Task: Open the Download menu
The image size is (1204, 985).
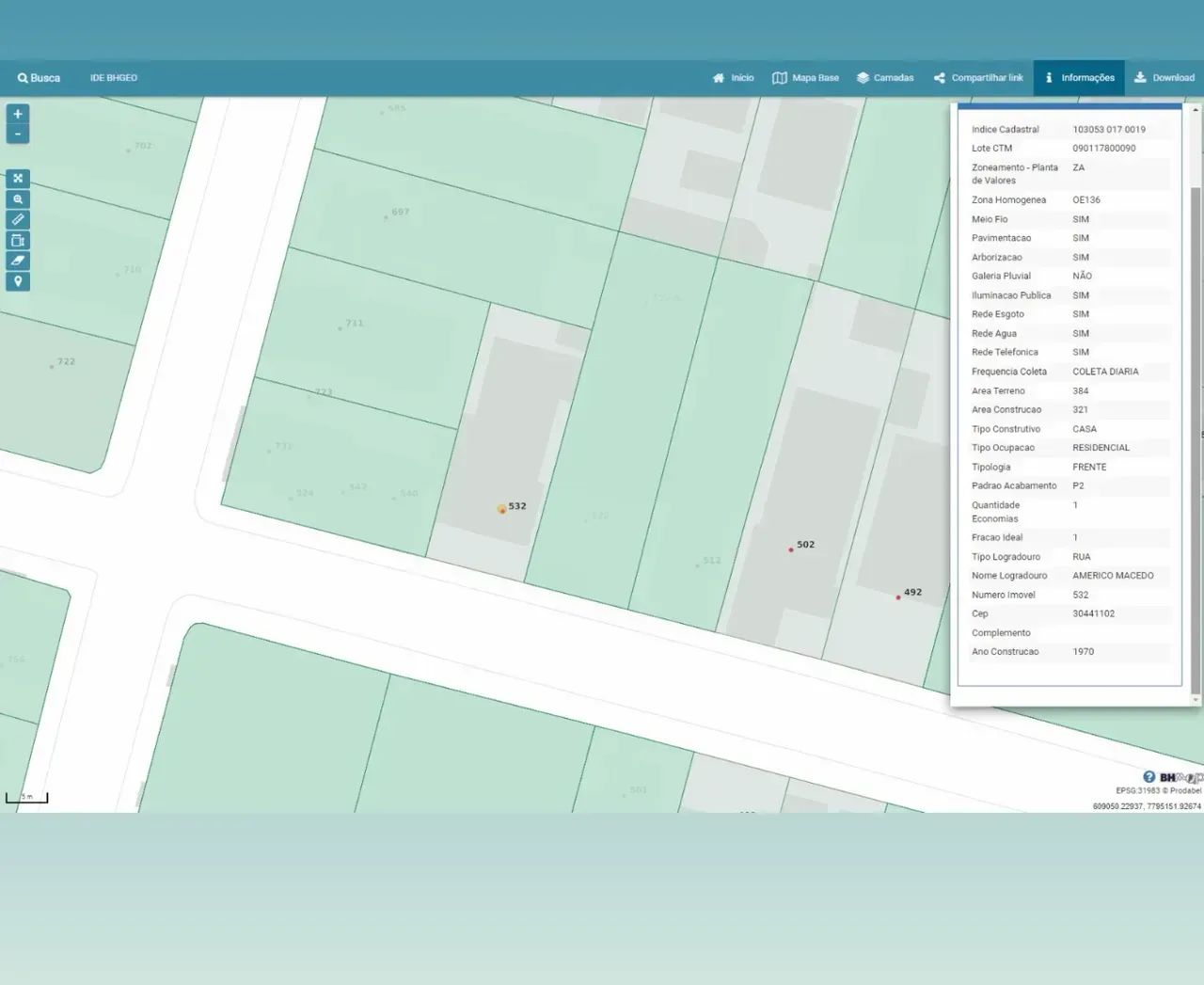Action: pos(1164,78)
